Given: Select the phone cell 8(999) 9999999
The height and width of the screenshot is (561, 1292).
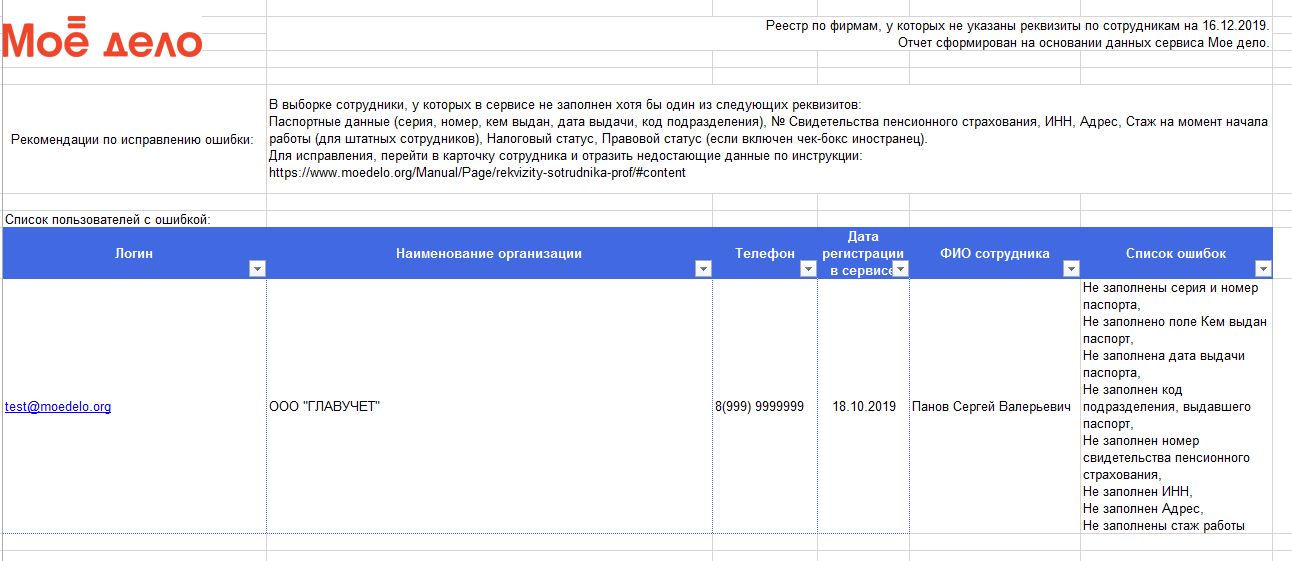Looking at the screenshot, I should (760, 407).
